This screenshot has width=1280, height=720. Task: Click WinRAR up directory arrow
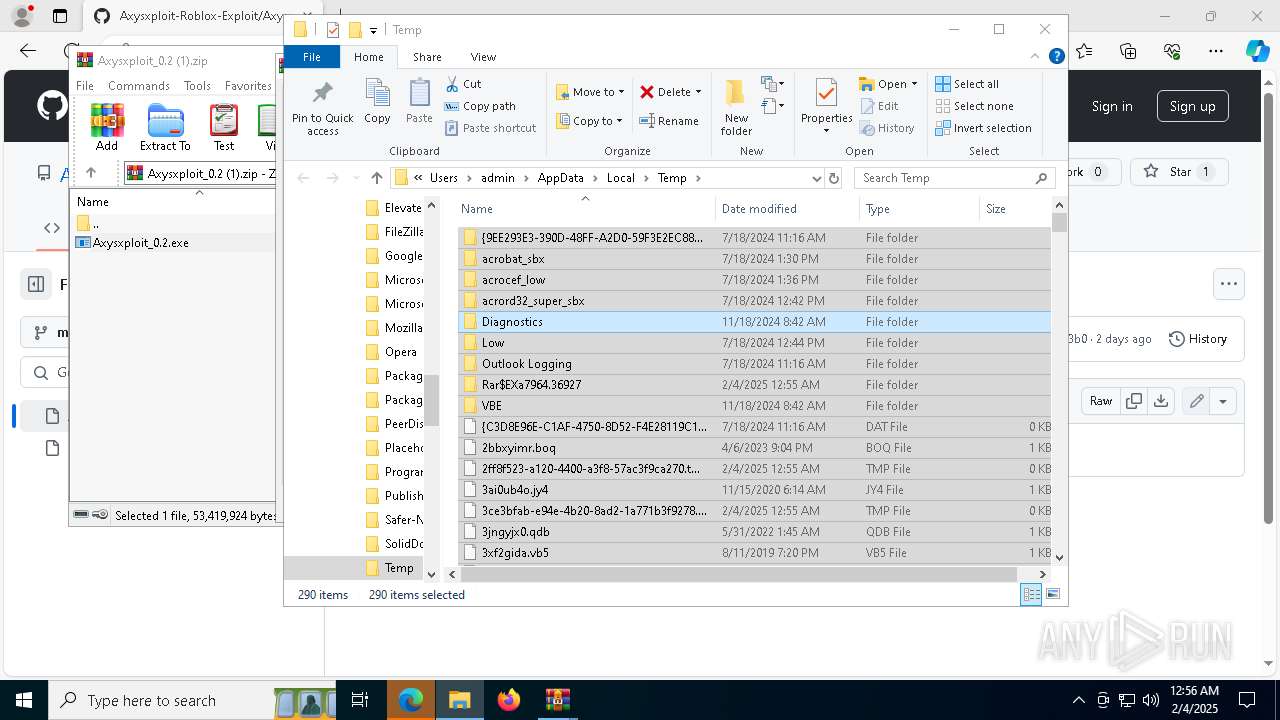pyautogui.click(x=91, y=173)
